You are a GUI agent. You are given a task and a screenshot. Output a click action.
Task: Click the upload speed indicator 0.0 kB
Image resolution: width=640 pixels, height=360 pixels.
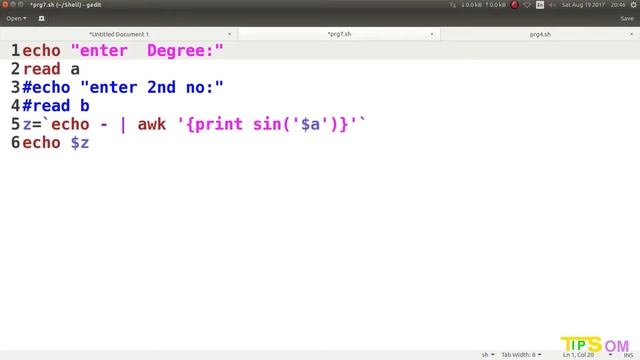(496, 5)
